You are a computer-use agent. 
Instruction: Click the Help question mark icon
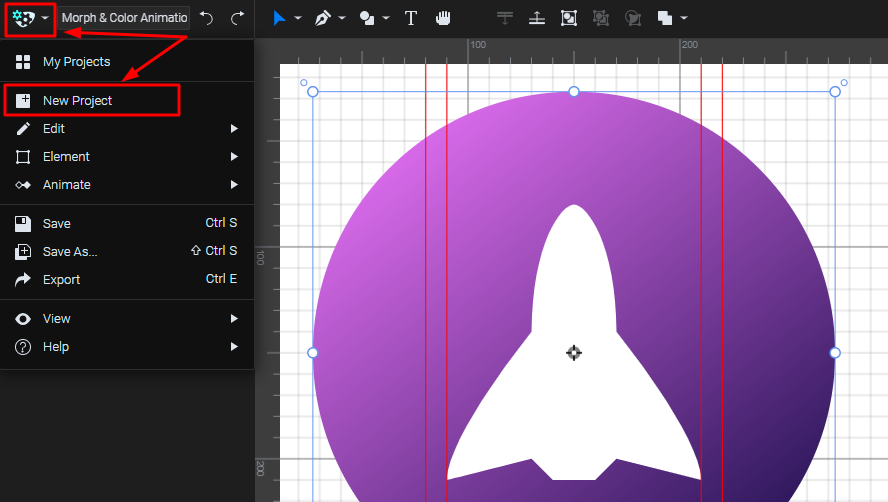tap(23, 347)
